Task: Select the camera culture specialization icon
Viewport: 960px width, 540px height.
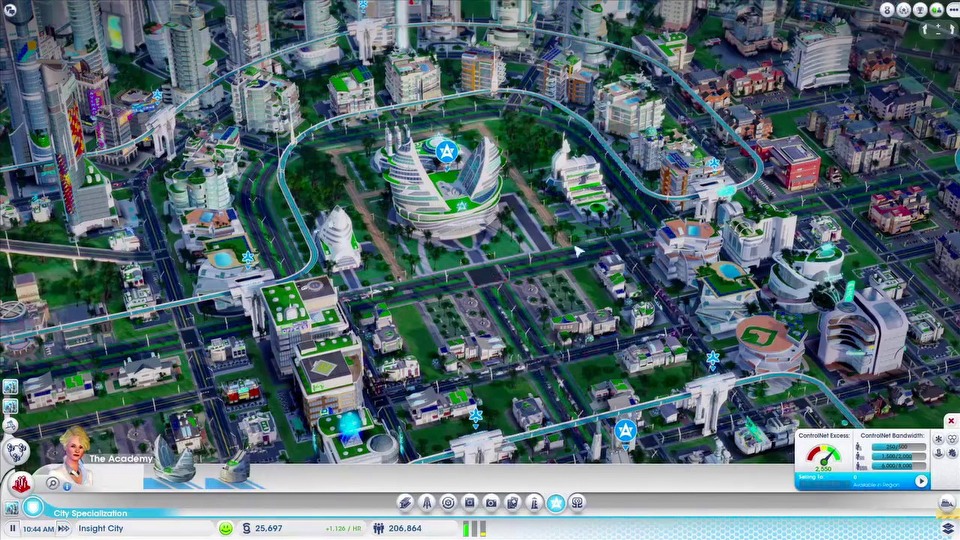Action: pyautogui.click(x=491, y=503)
